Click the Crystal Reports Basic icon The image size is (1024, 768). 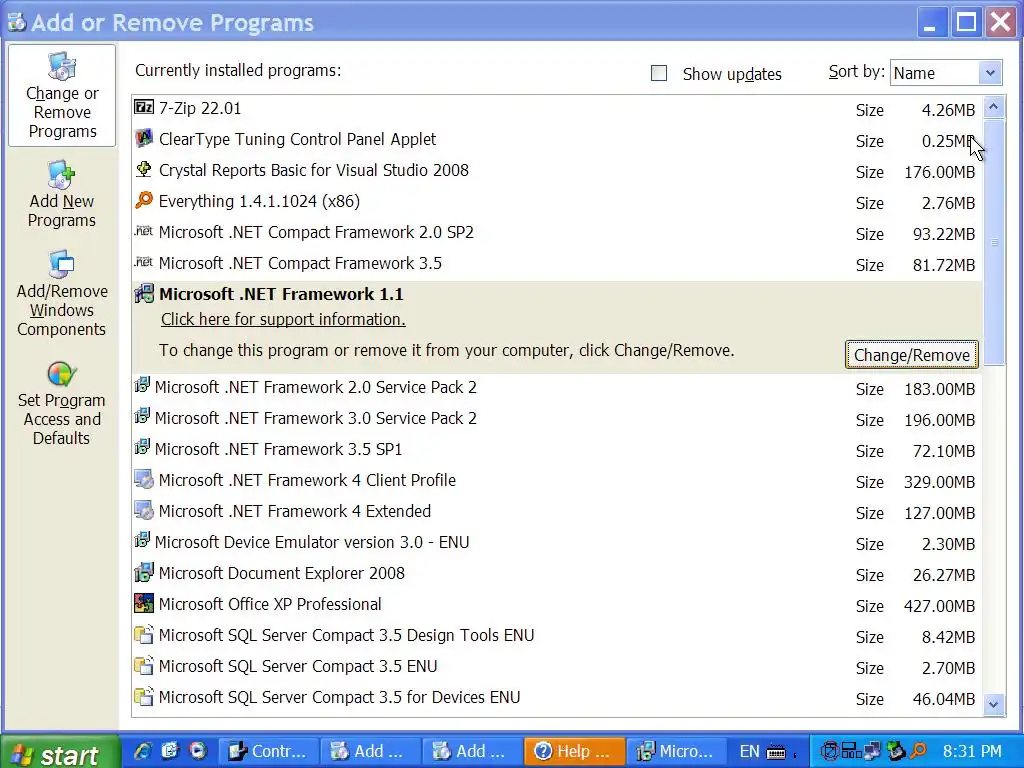(144, 170)
